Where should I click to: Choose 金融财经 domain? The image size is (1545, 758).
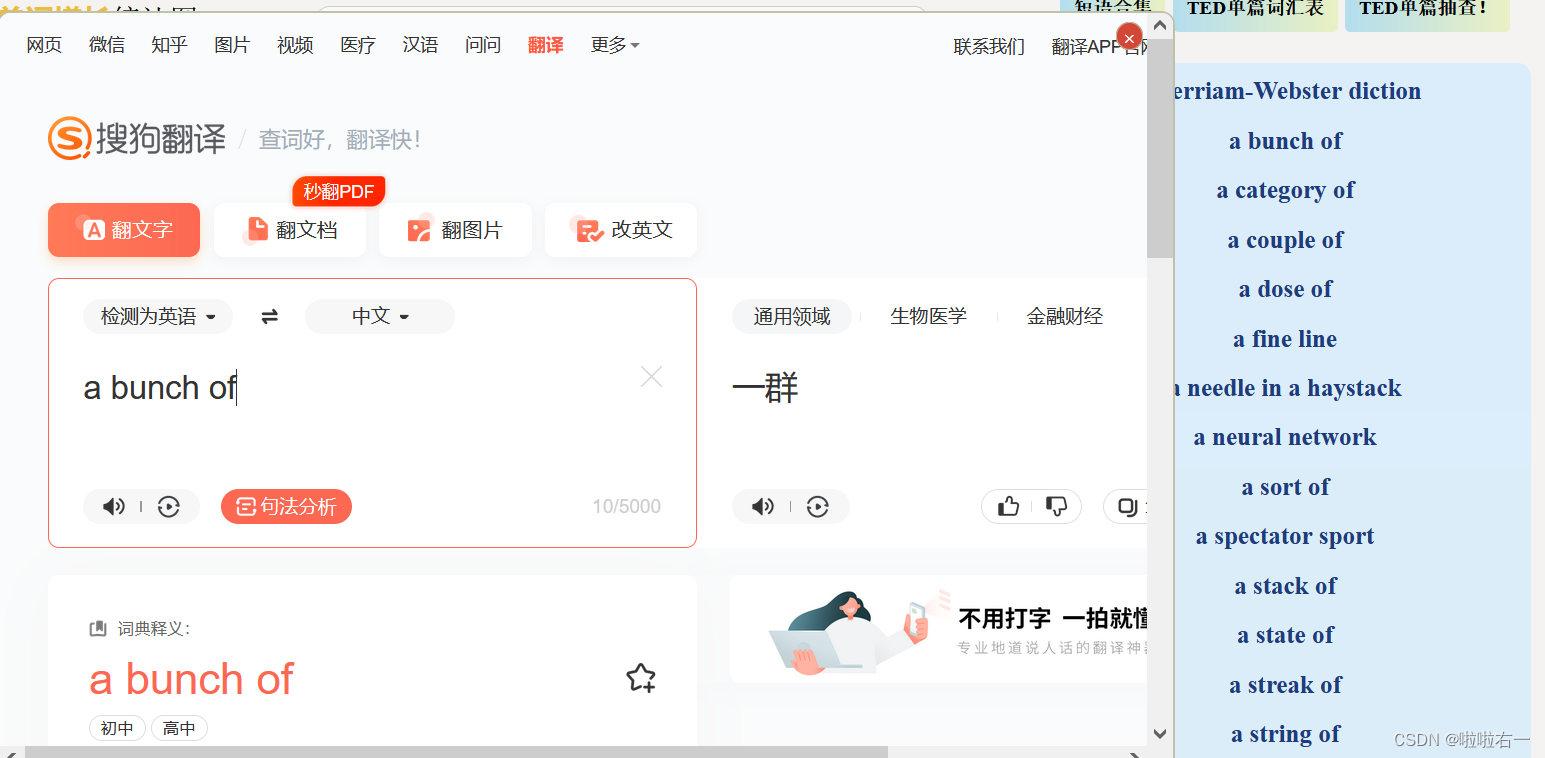[x=1065, y=317]
